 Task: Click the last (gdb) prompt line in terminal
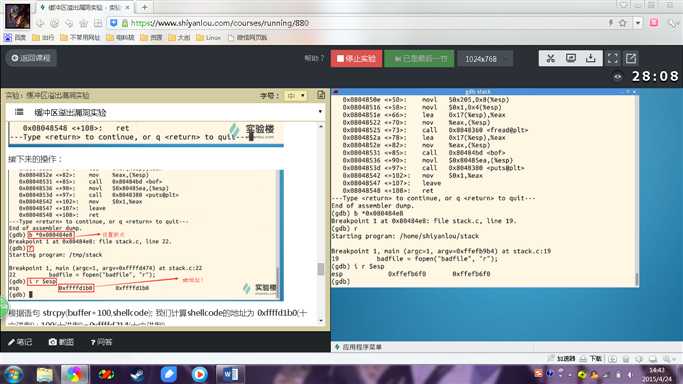(x=341, y=282)
